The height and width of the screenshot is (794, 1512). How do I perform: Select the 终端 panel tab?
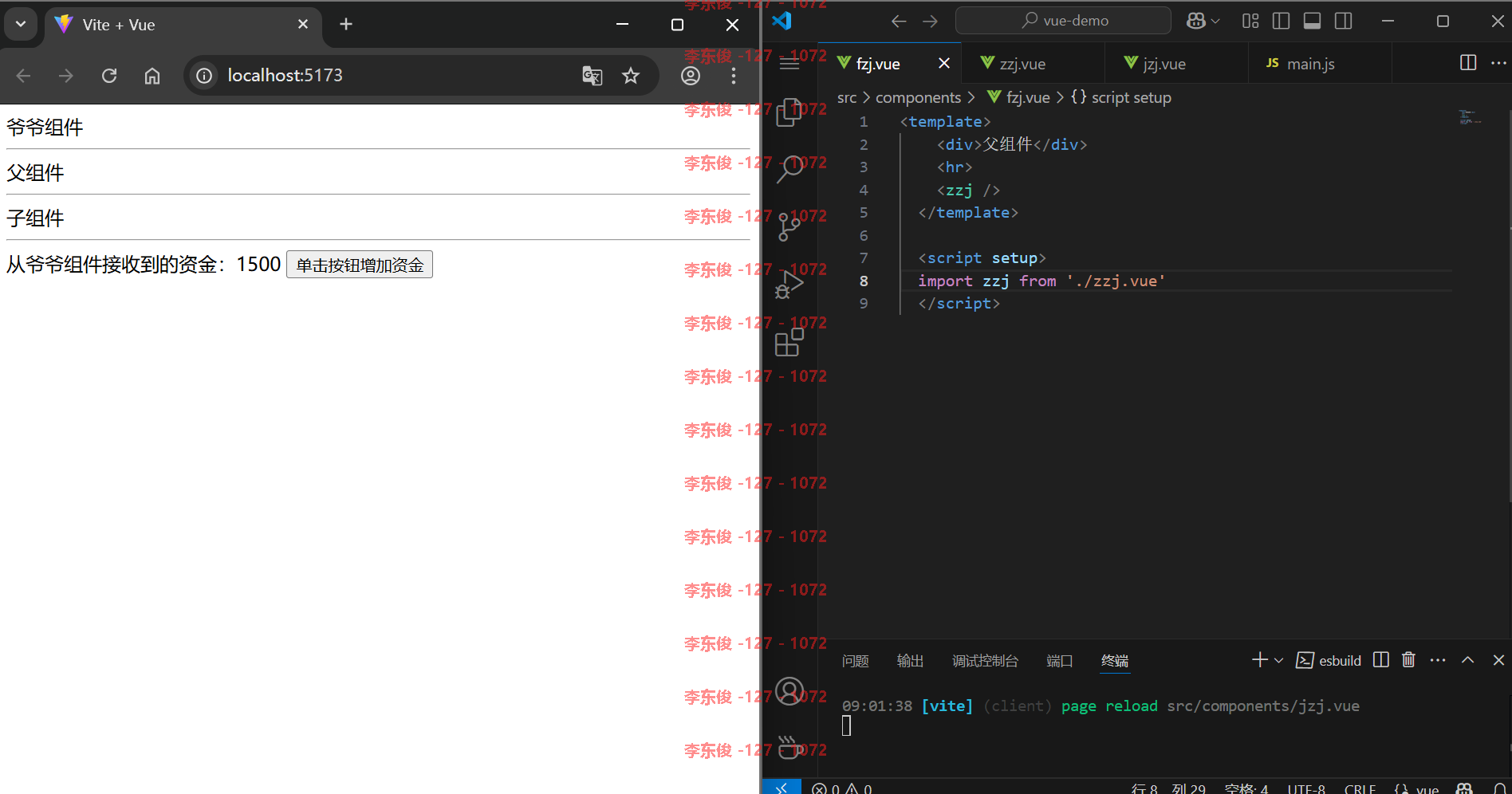point(1115,661)
